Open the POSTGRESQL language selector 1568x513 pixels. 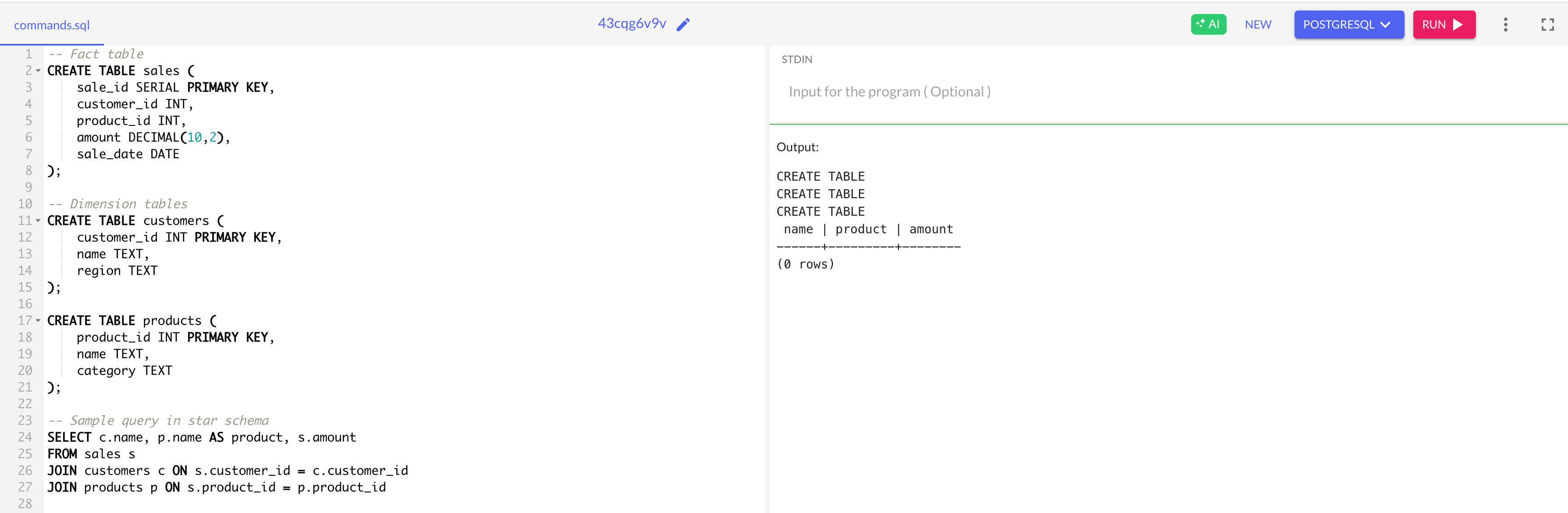pos(1348,25)
